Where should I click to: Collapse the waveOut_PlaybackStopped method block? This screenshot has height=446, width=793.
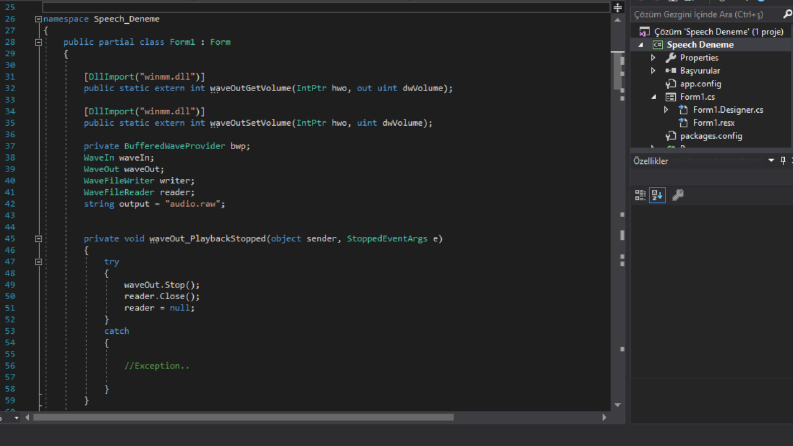pos(38,239)
